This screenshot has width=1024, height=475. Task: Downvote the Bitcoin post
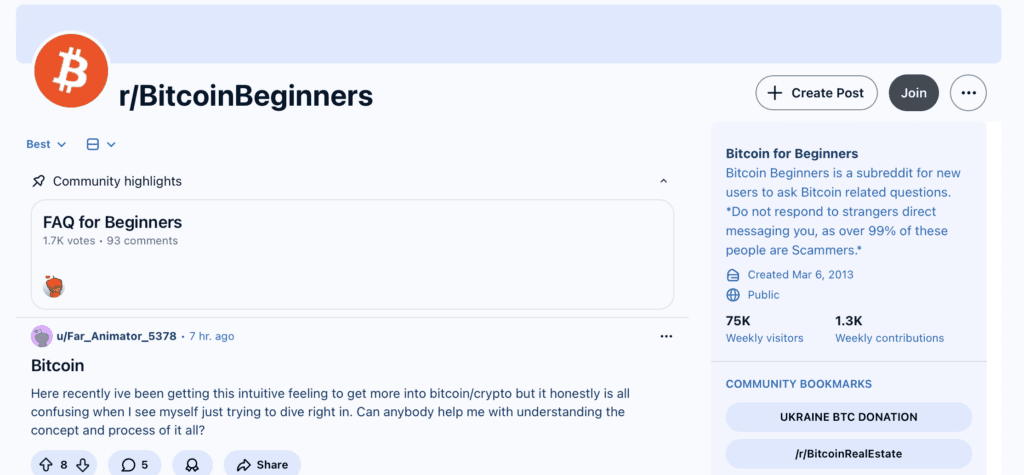click(x=82, y=464)
